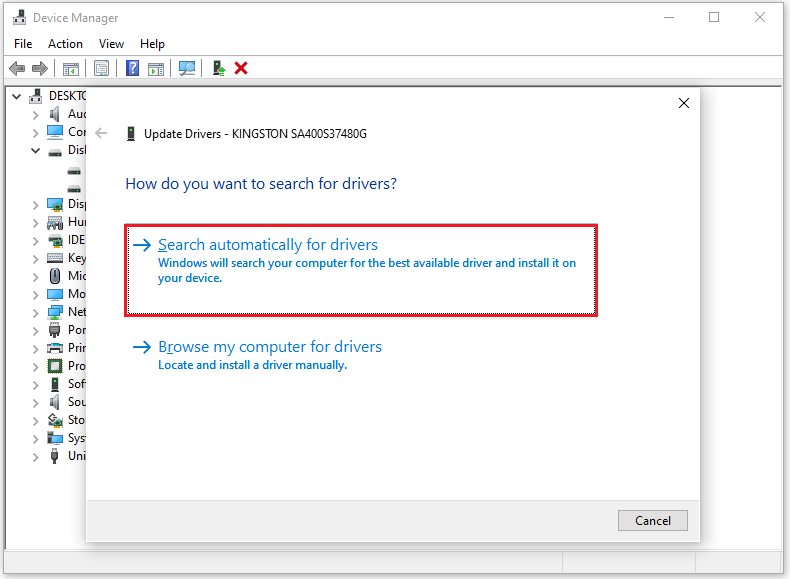Expand the System devices node chevron
This screenshot has width=790, height=579.
pos(35,439)
